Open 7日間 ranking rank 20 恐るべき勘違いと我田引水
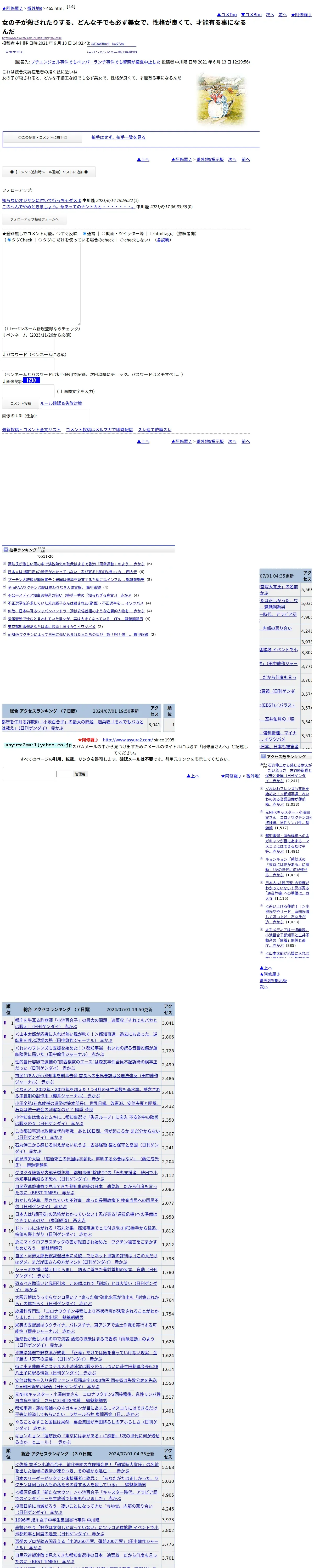The height and width of the screenshot is (1568, 314). [x=86, y=1286]
